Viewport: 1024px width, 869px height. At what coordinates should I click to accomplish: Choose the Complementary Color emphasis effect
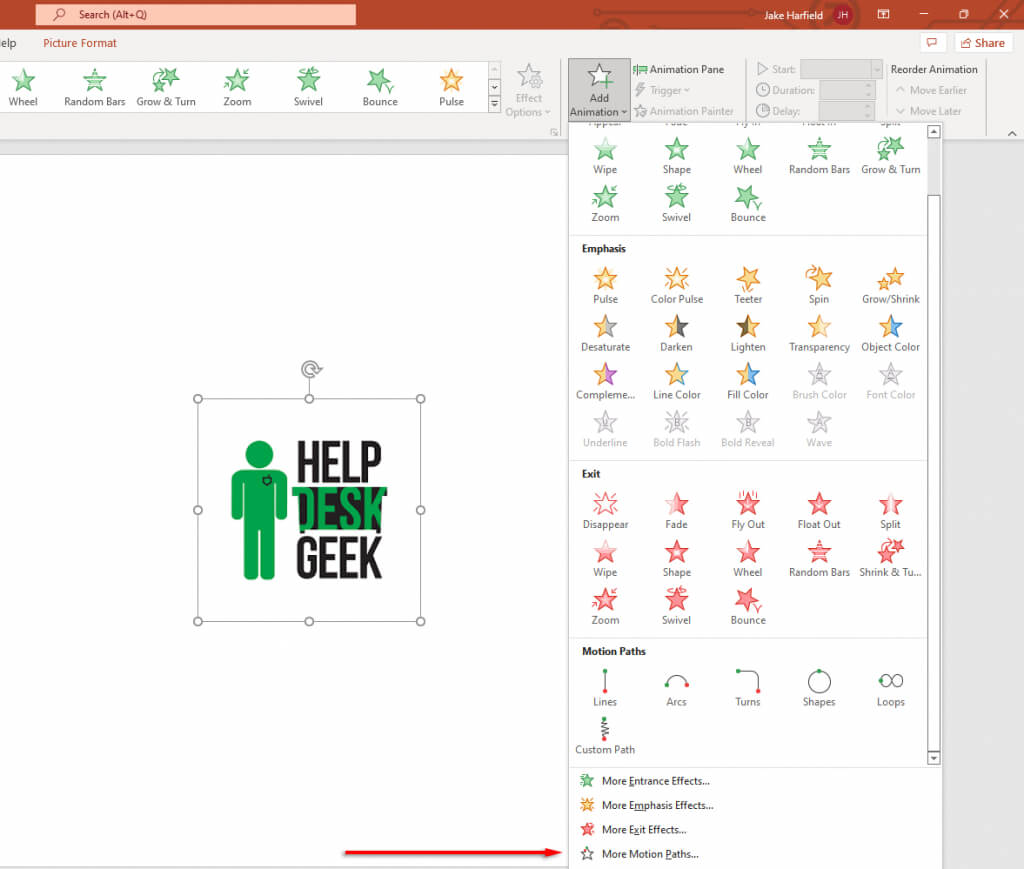point(605,382)
